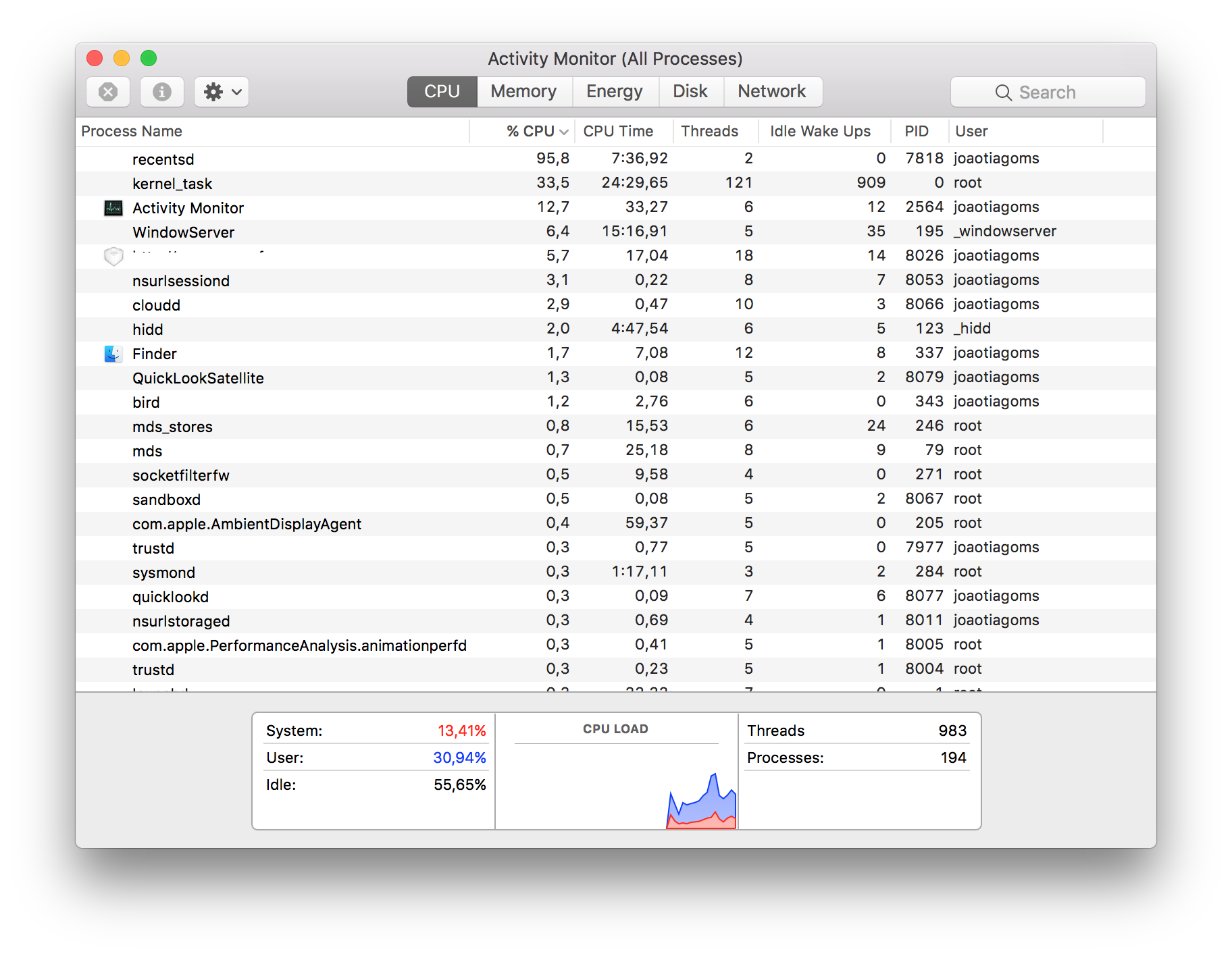Click the Processes count 194
This screenshot has height=956, width=1232.
953,758
